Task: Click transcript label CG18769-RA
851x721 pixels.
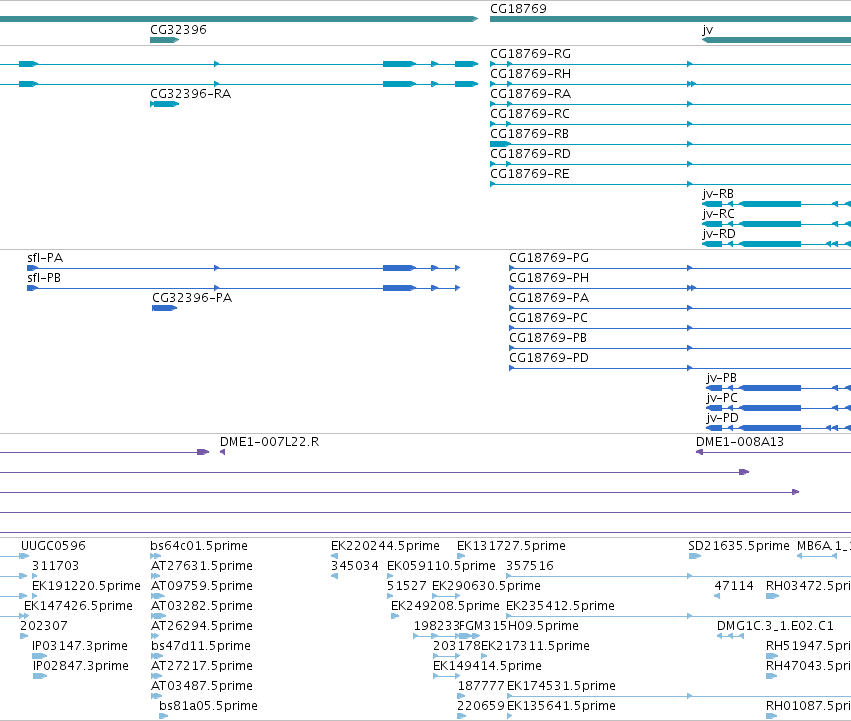Action: tap(530, 94)
